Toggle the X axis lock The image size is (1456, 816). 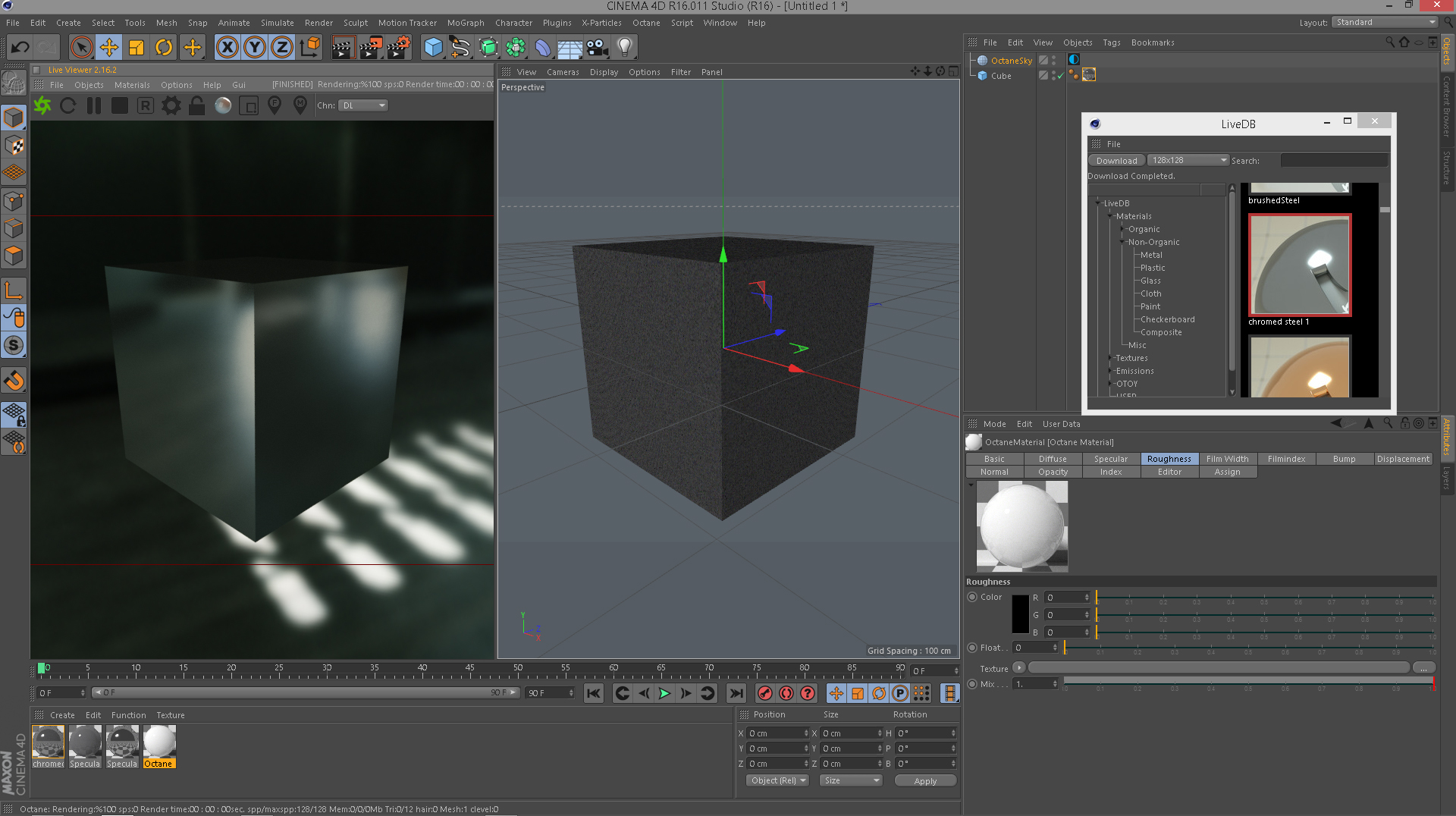click(x=227, y=48)
